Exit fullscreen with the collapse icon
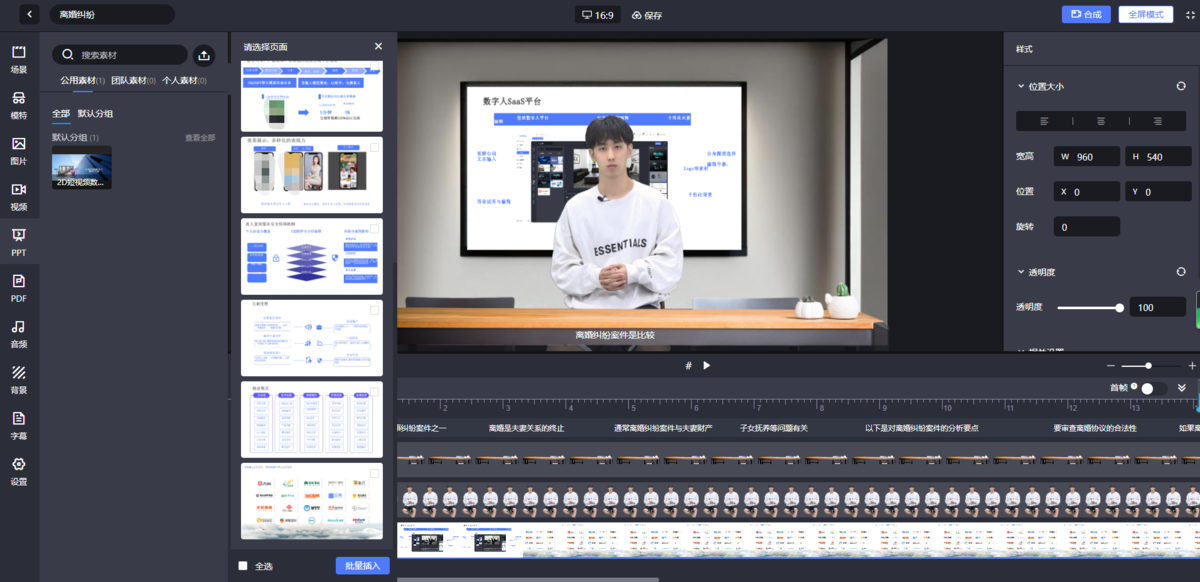 tap(1190, 15)
